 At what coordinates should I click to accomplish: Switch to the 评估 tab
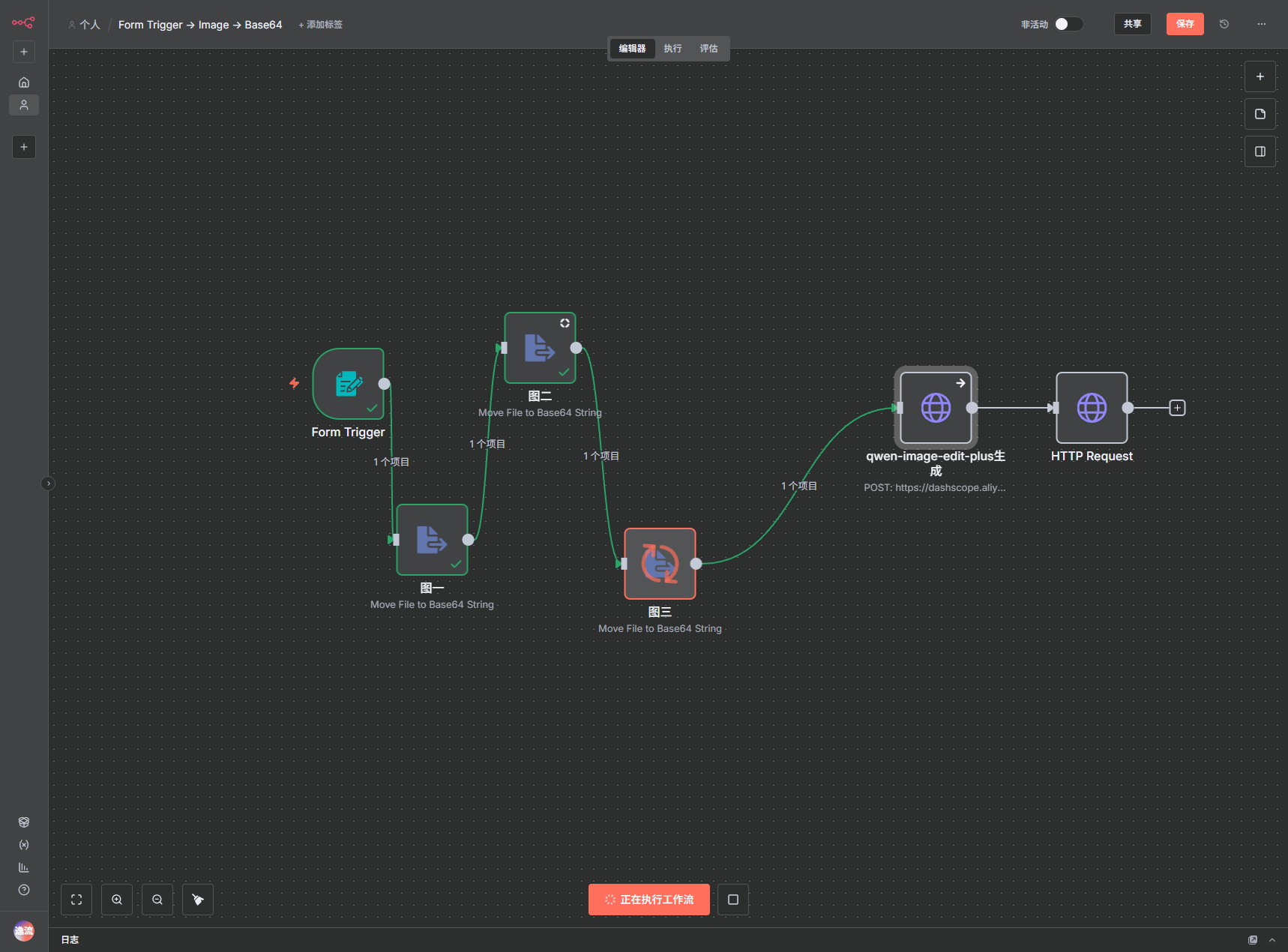(708, 49)
